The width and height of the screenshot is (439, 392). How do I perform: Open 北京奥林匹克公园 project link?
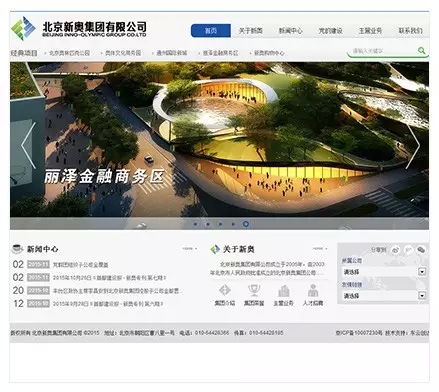(x=69, y=53)
